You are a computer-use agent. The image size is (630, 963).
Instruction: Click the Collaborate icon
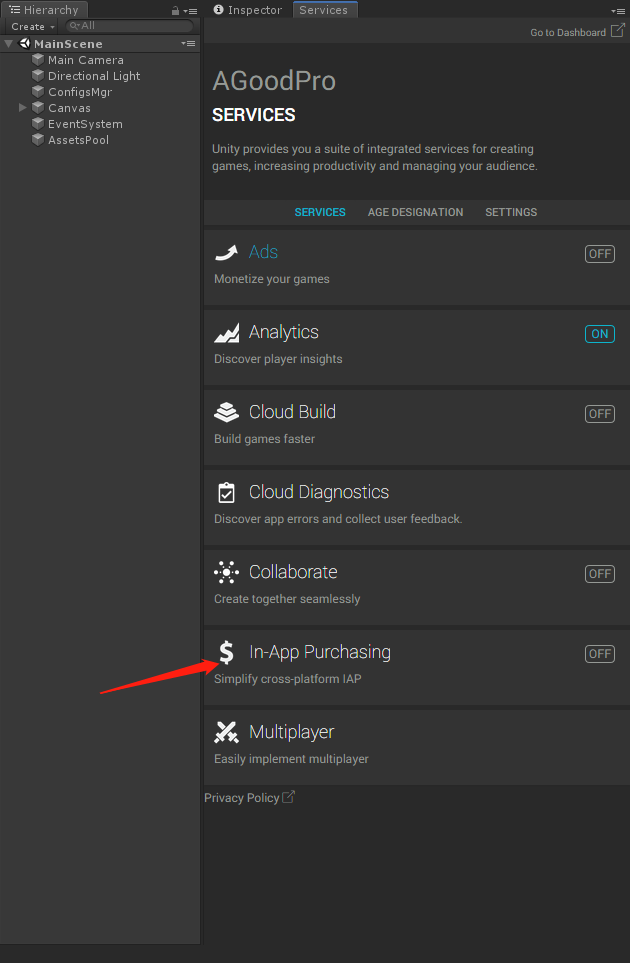[x=226, y=572]
